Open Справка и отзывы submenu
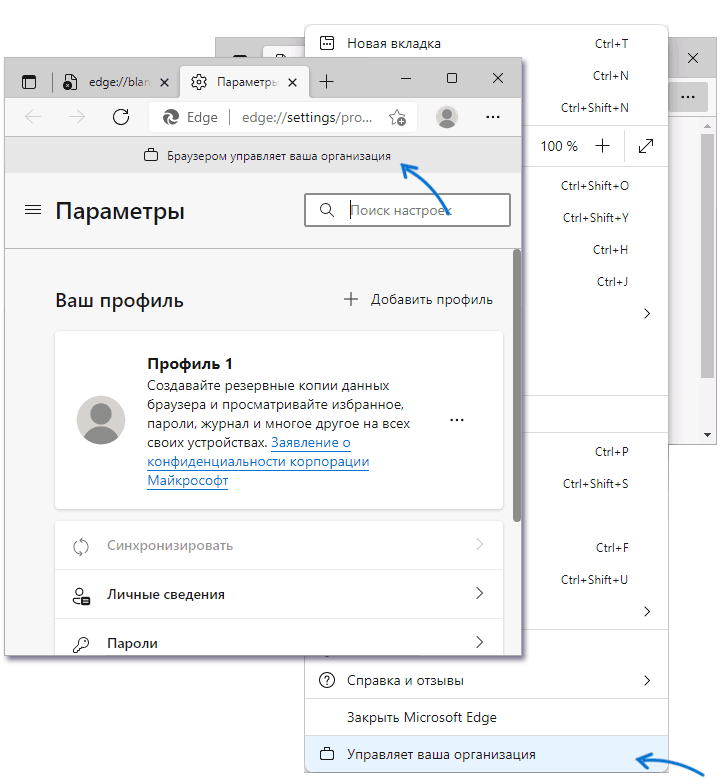The height and width of the screenshot is (784, 722). click(486, 680)
